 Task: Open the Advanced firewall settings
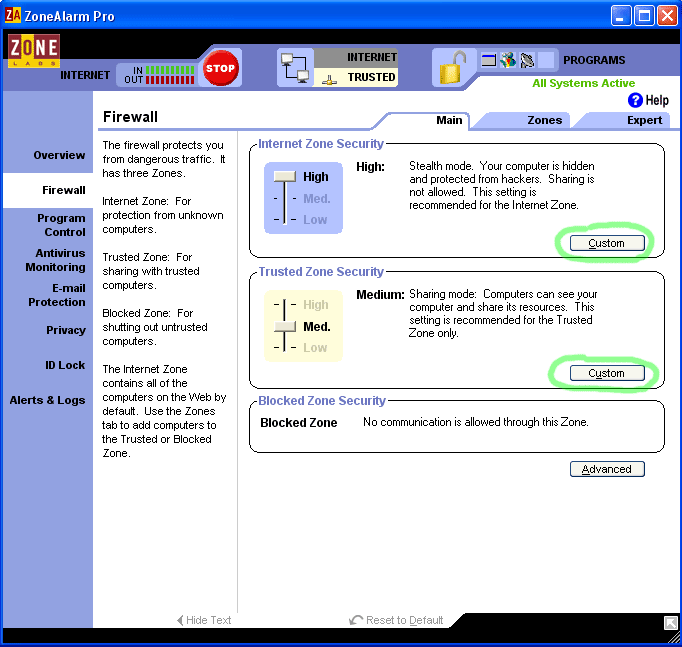click(607, 469)
